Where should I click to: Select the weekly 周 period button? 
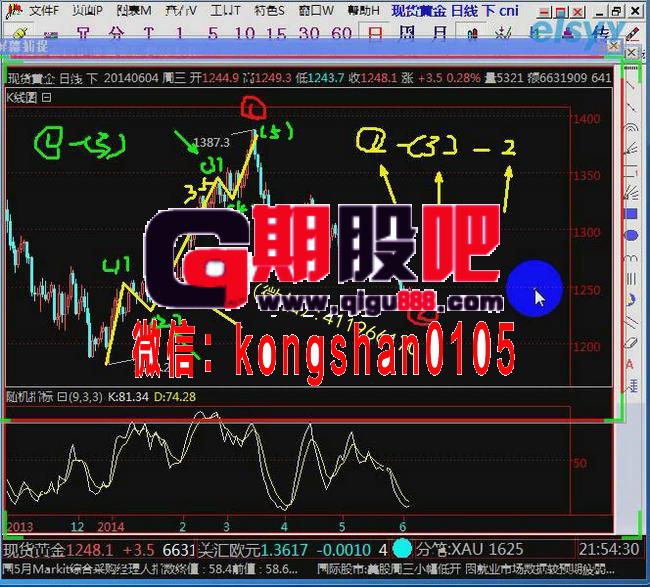click(x=407, y=33)
